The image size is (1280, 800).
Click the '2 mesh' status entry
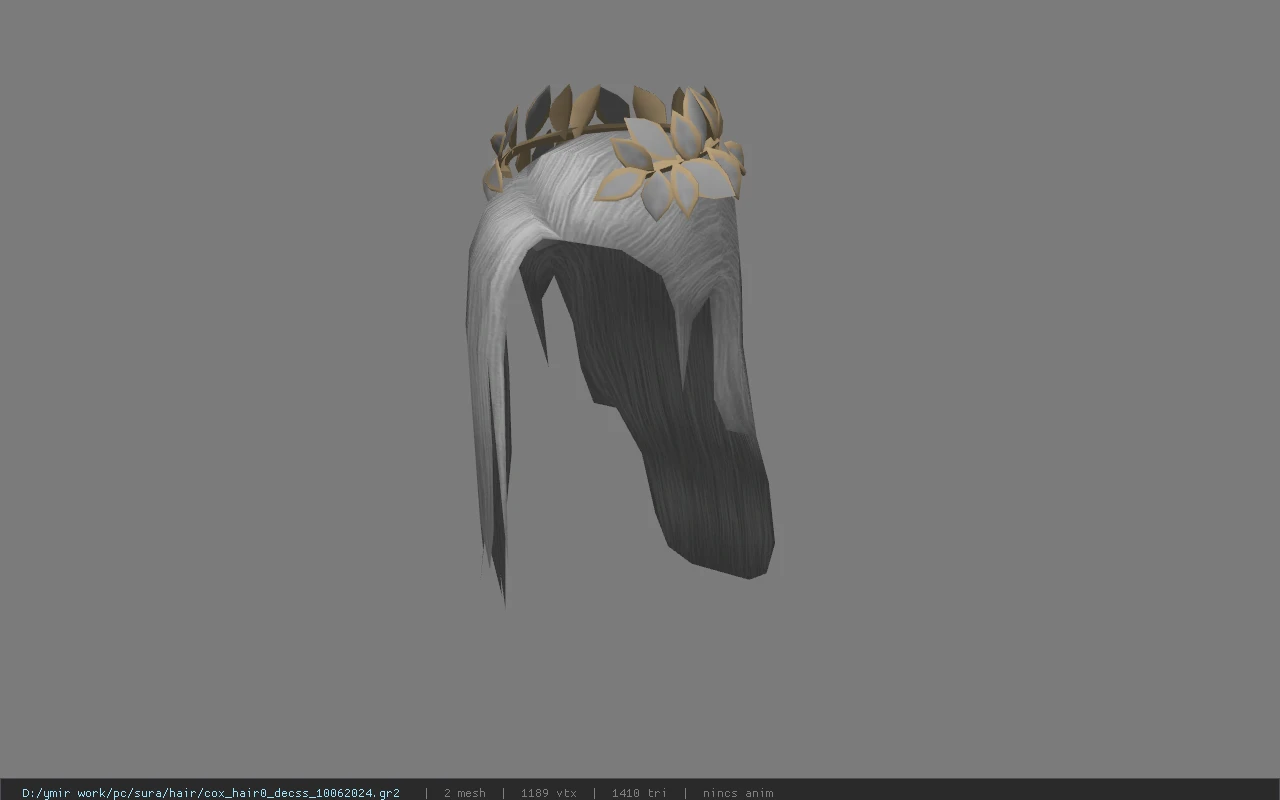coord(465,793)
